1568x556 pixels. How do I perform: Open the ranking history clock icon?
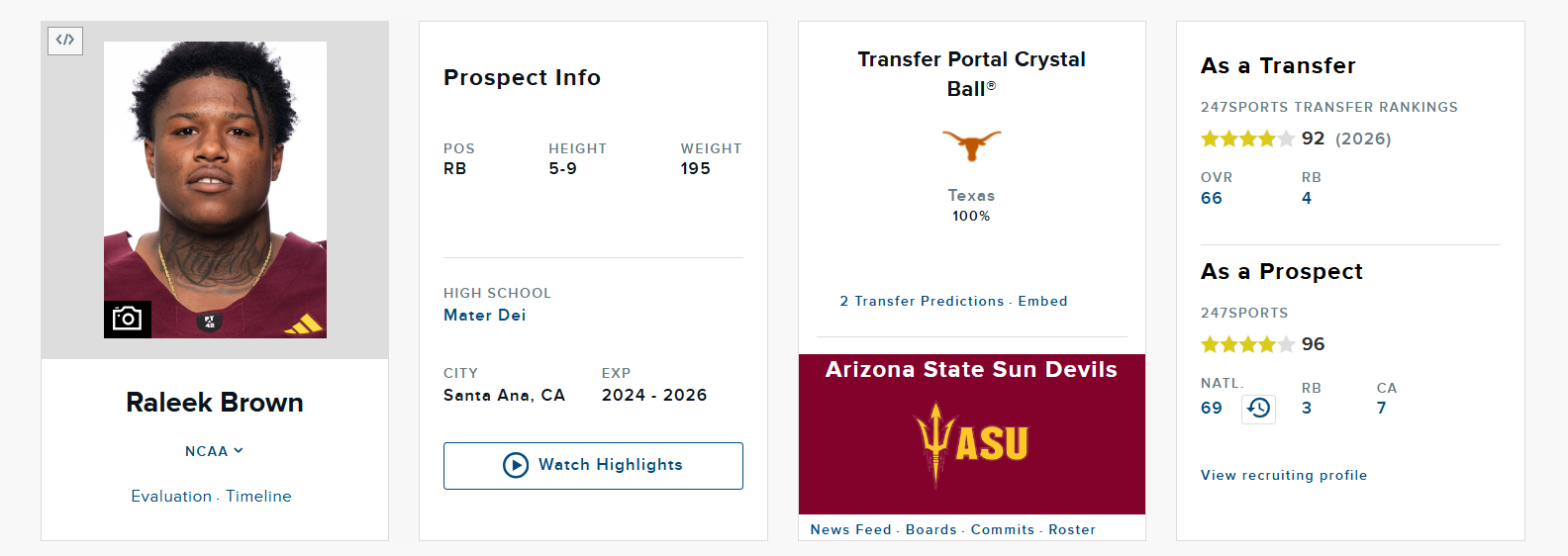pos(1258,409)
